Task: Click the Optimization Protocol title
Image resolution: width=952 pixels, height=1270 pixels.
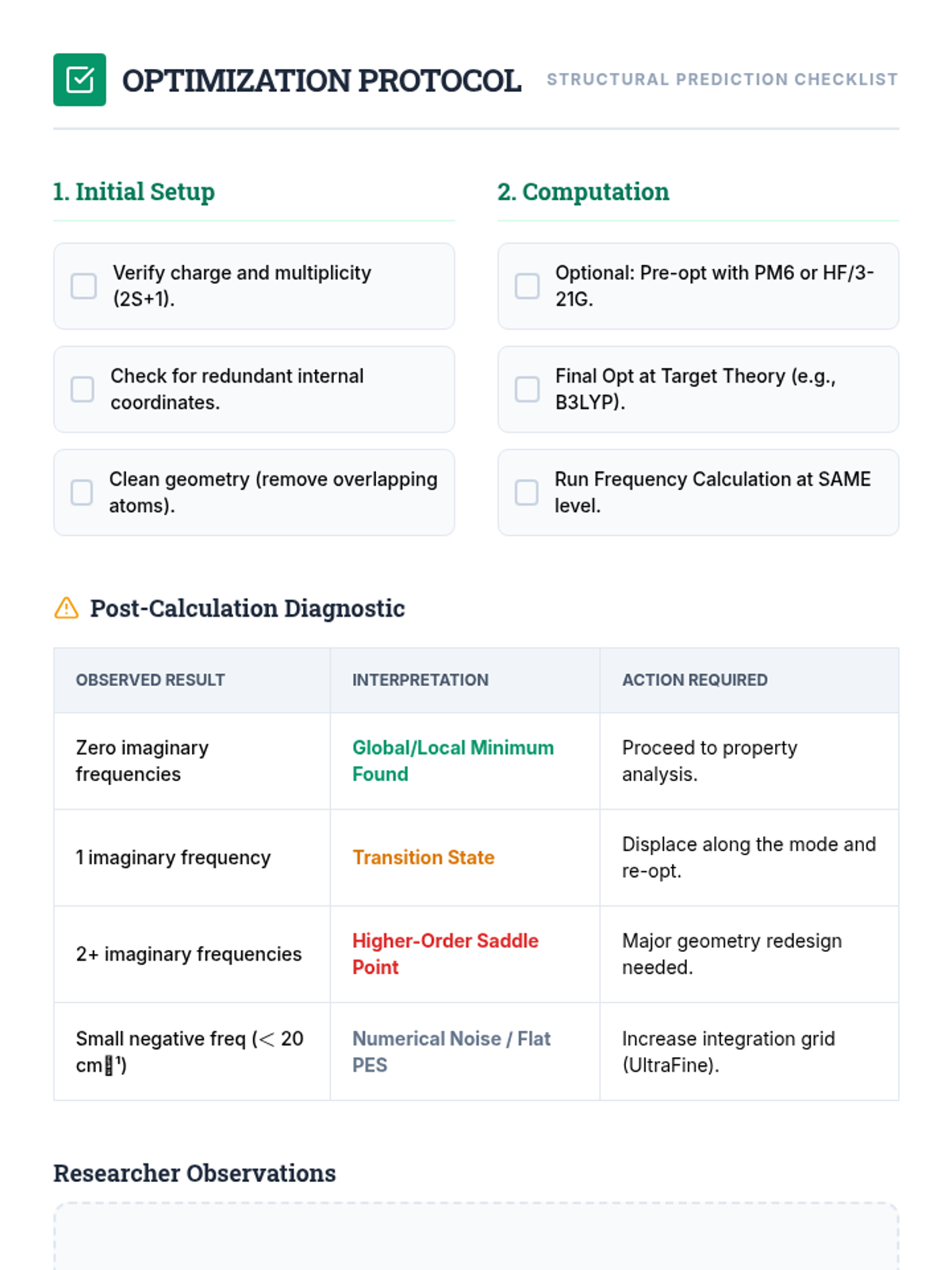Action: (321, 80)
